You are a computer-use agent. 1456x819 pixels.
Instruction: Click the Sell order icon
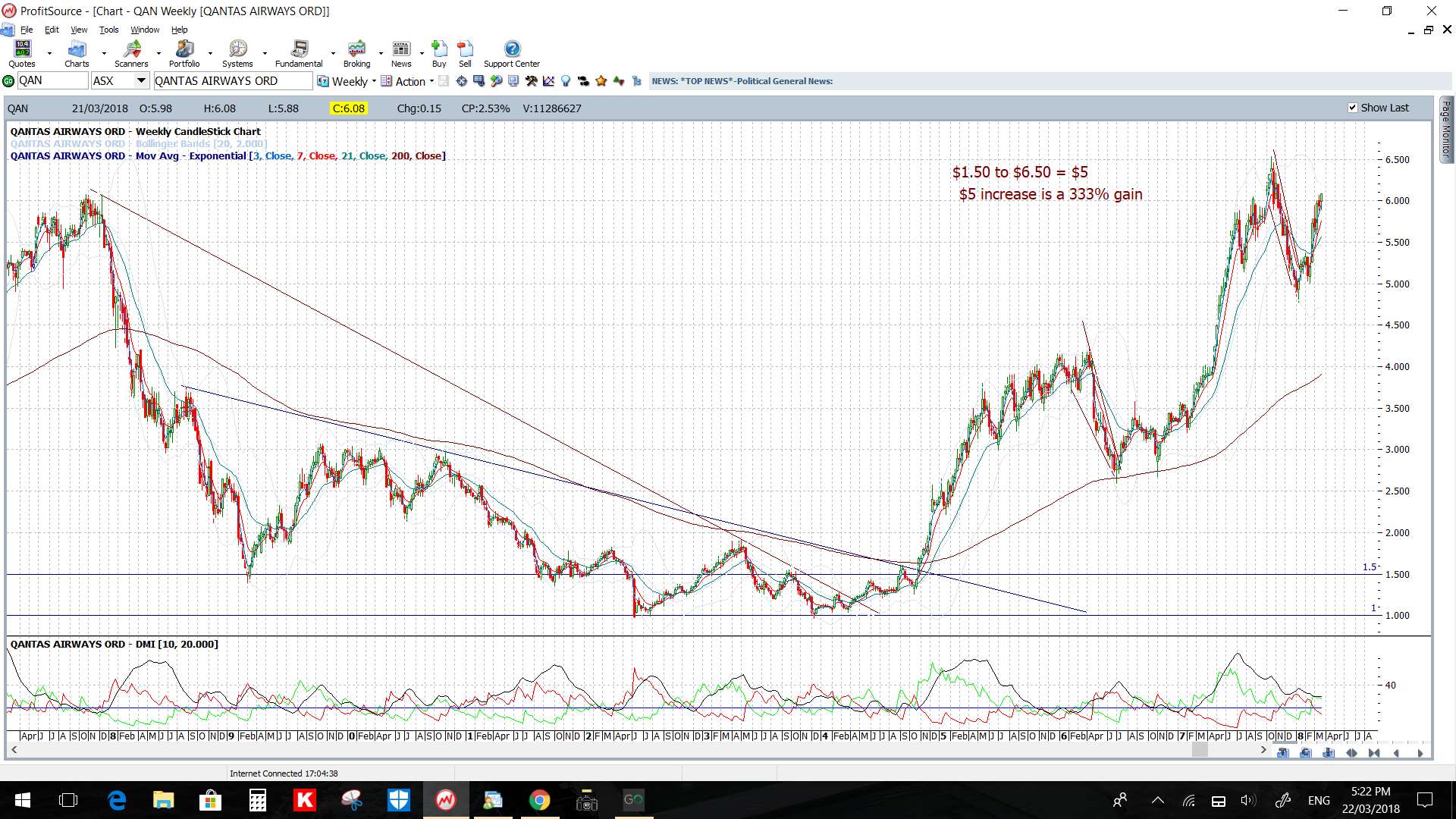pyautogui.click(x=465, y=54)
